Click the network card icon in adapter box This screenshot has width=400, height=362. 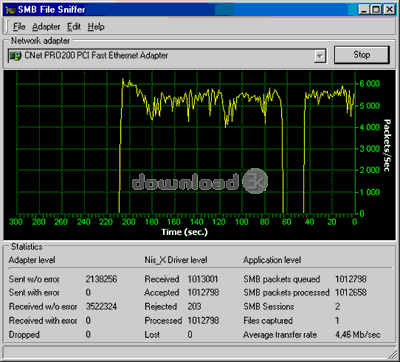15,56
